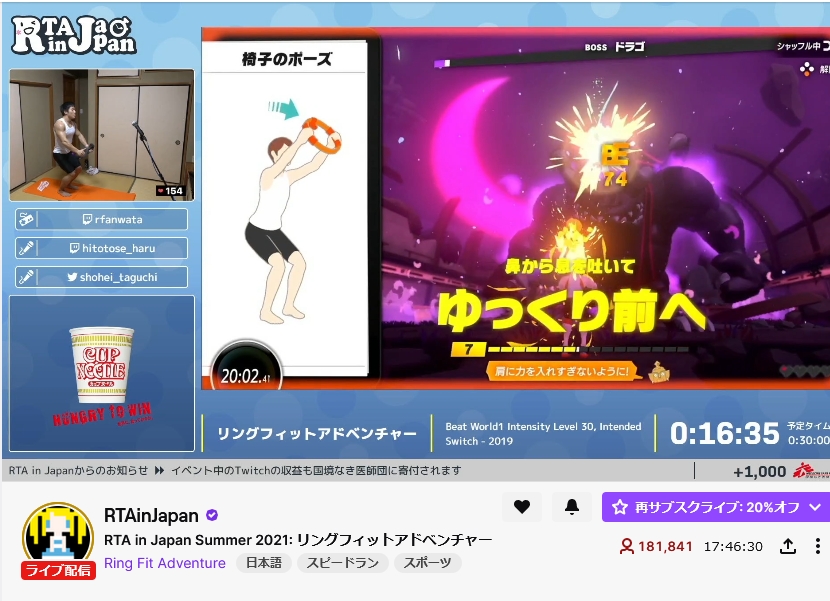Select the 日本語 tag

(264, 563)
